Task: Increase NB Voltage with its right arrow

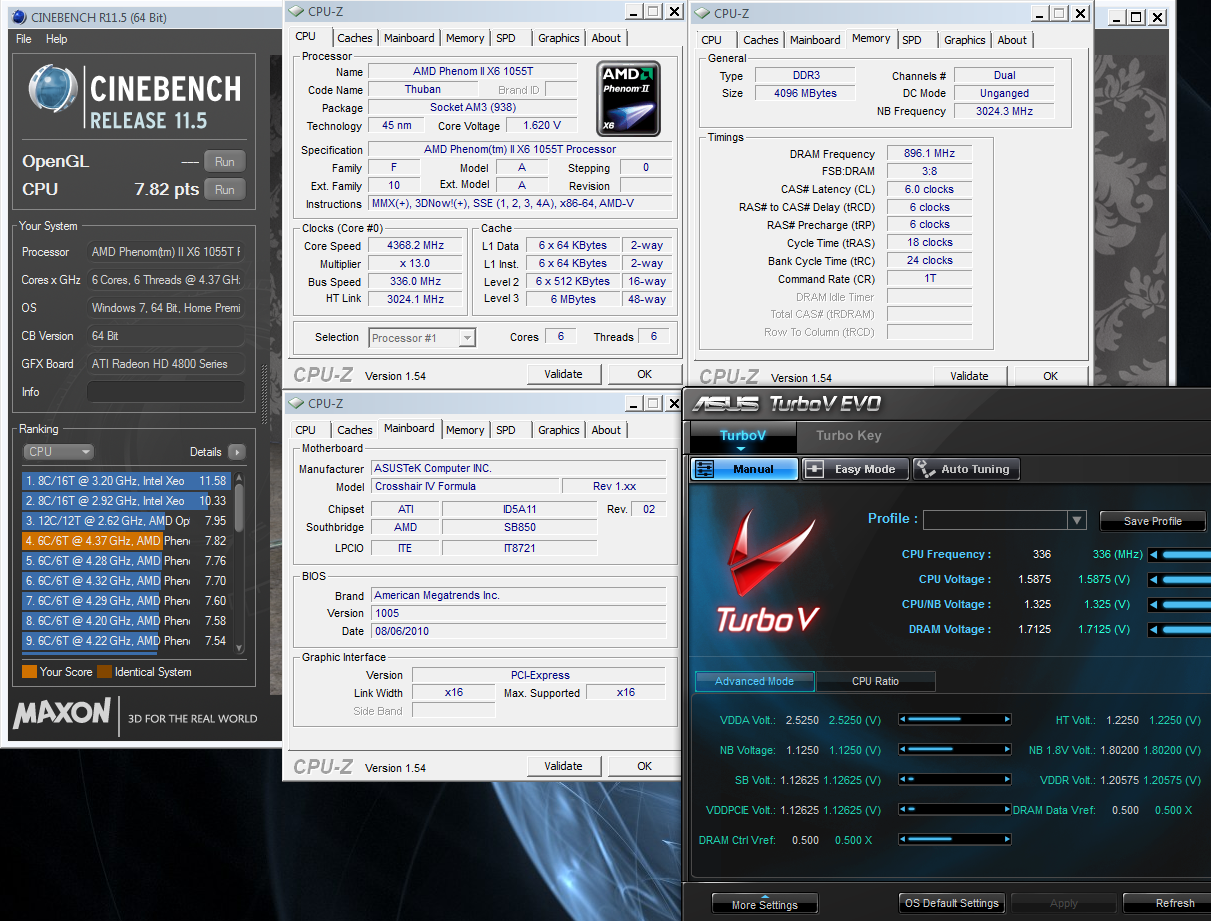Action: click(x=1007, y=750)
